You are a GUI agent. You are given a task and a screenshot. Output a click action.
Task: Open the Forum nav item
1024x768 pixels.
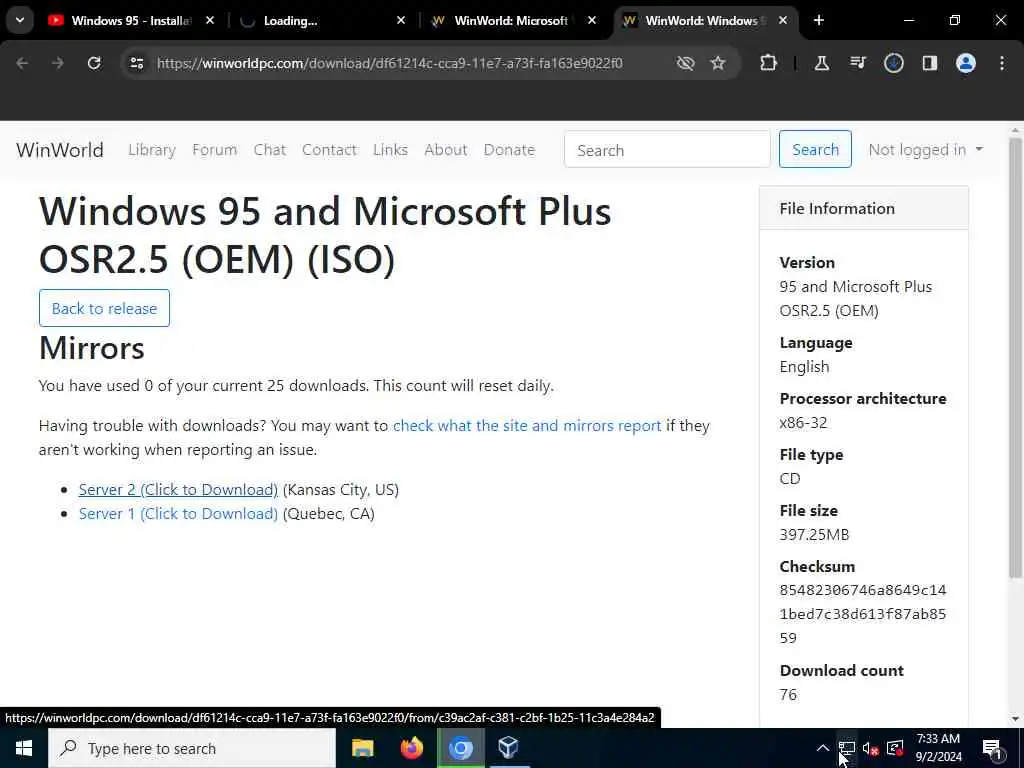(214, 150)
